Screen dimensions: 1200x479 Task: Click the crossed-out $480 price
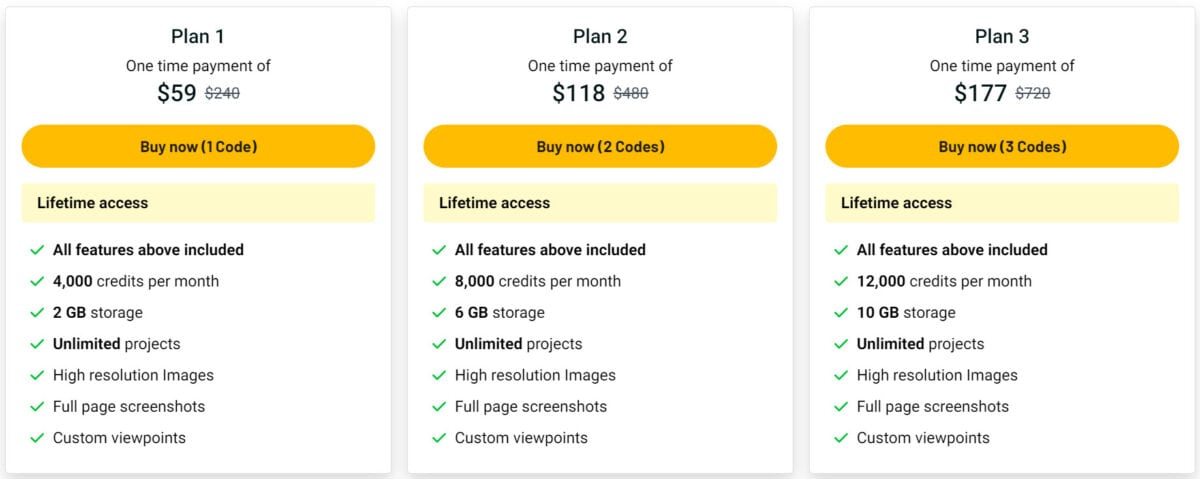tap(630, 94)
